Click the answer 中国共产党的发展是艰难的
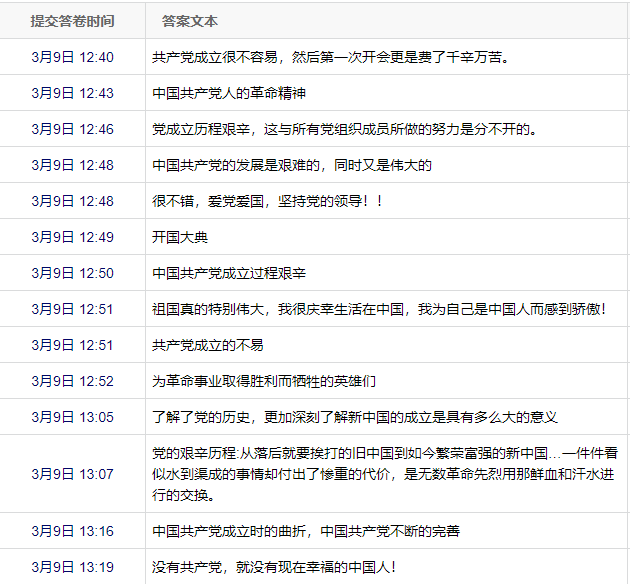Screen dimensions: 630x584 [x=291, y=165]
